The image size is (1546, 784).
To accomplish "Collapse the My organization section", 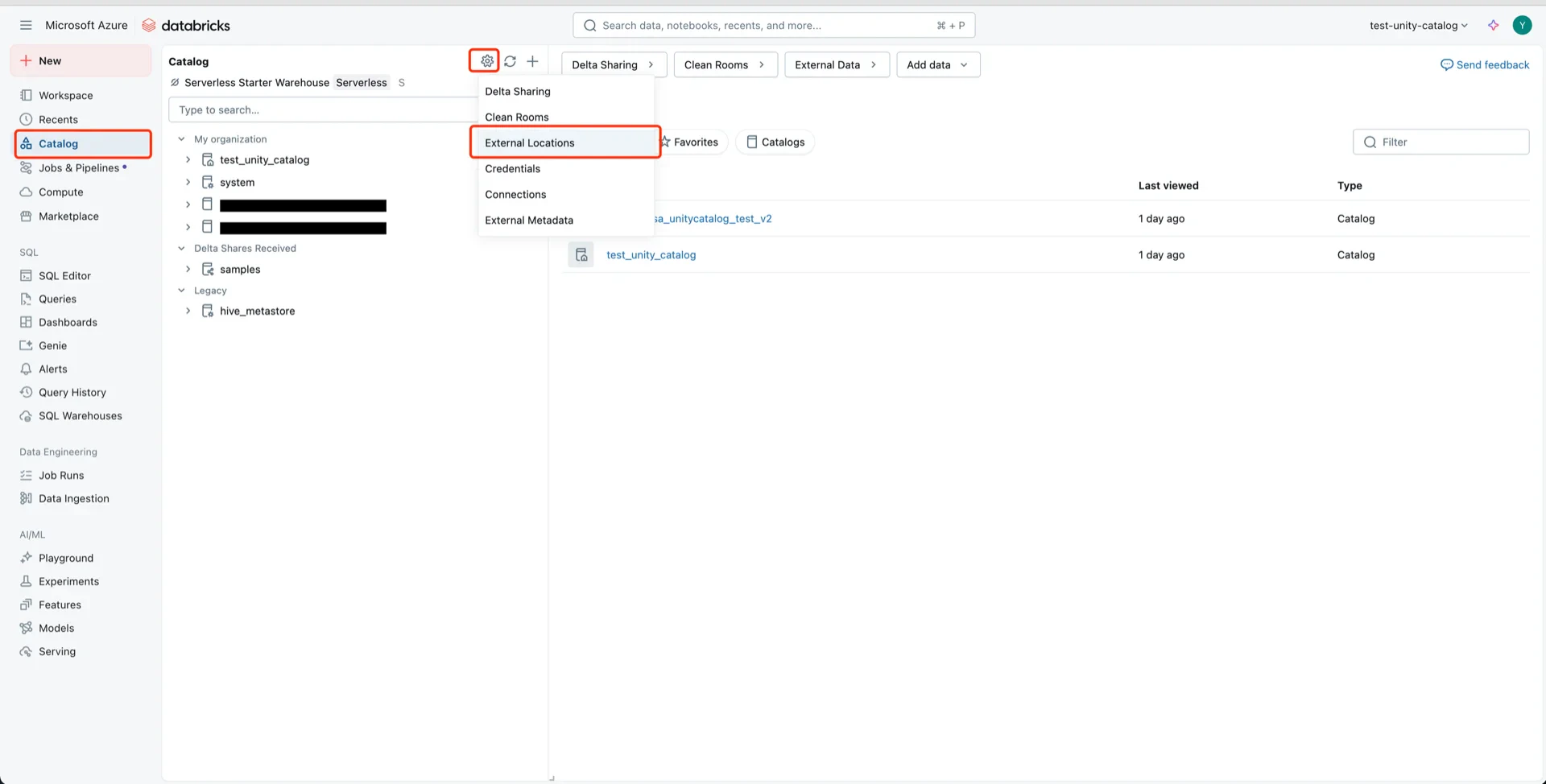I will 181,139.
